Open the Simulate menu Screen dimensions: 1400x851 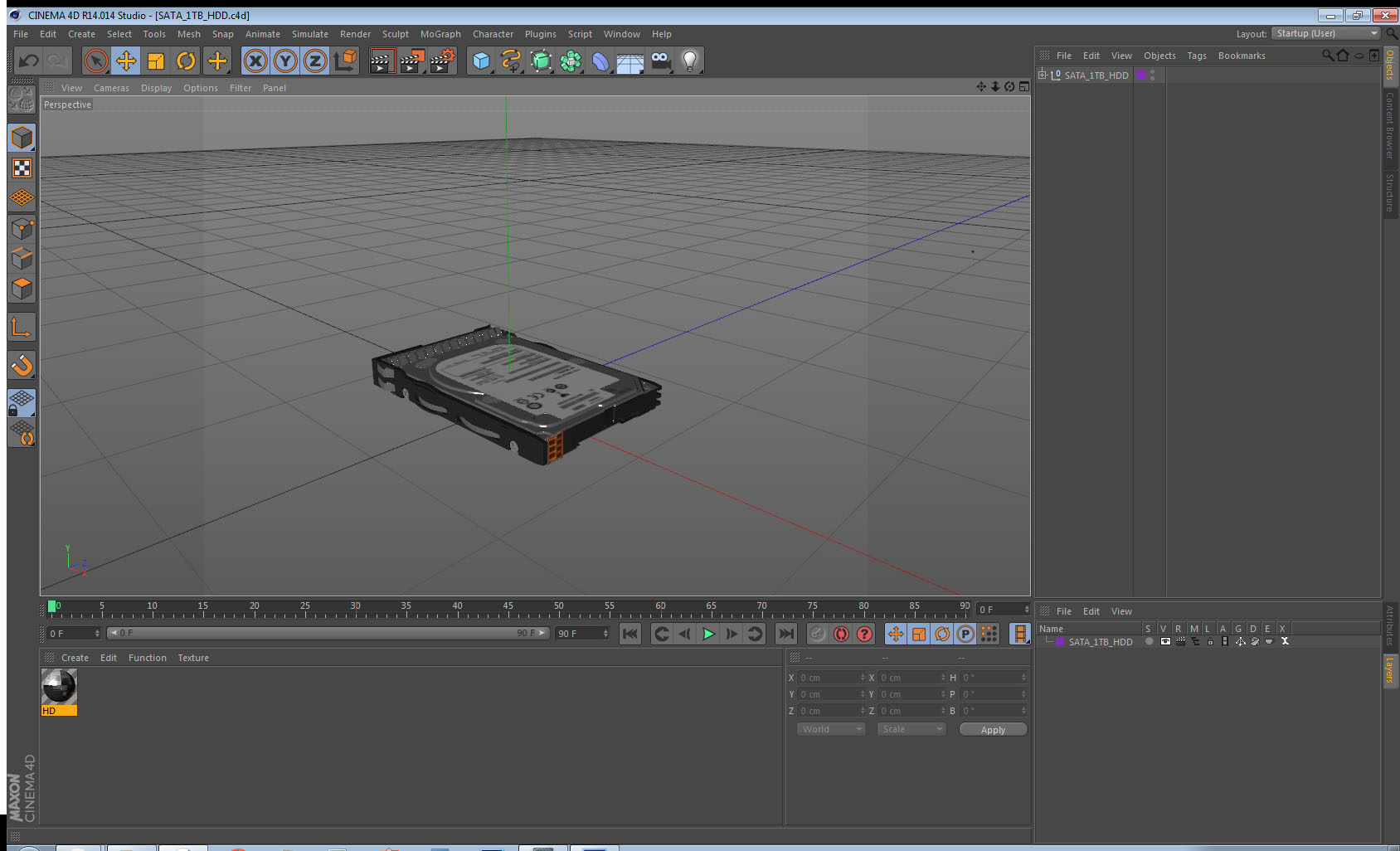tap(310, 34)
